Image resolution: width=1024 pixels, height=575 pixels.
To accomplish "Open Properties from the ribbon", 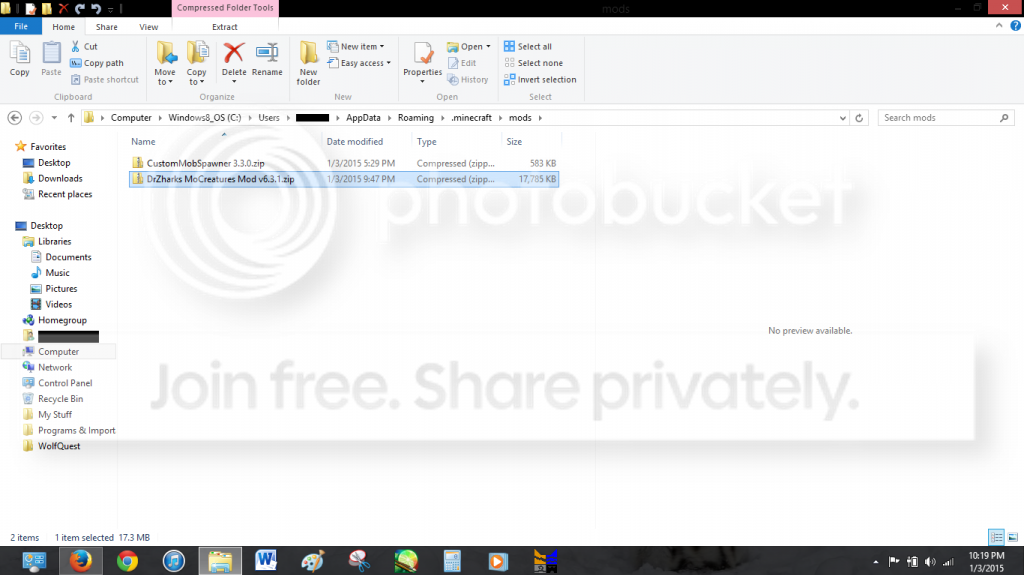I will [x=422, y=58].
